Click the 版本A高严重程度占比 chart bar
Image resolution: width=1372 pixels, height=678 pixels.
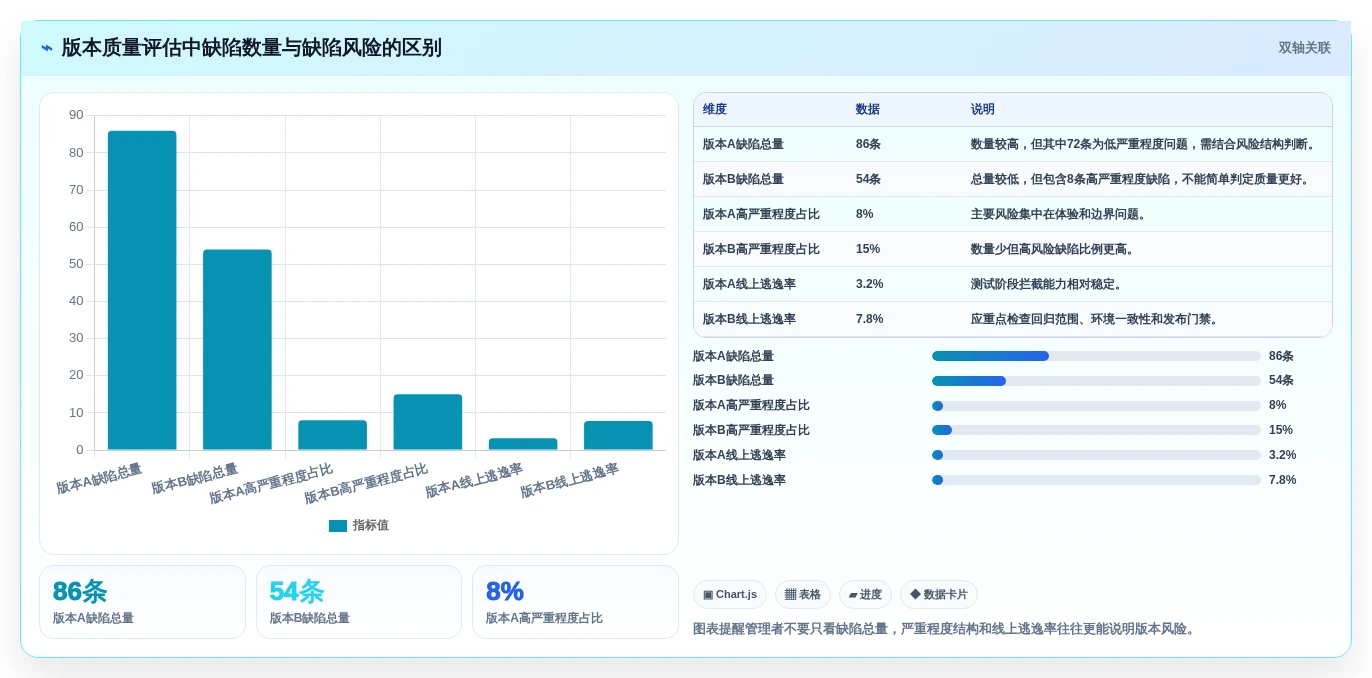332,435
